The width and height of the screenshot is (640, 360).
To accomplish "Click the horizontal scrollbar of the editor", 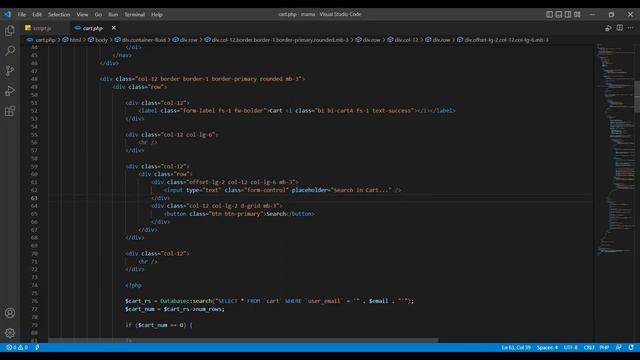I will click(x=243, y=340).
